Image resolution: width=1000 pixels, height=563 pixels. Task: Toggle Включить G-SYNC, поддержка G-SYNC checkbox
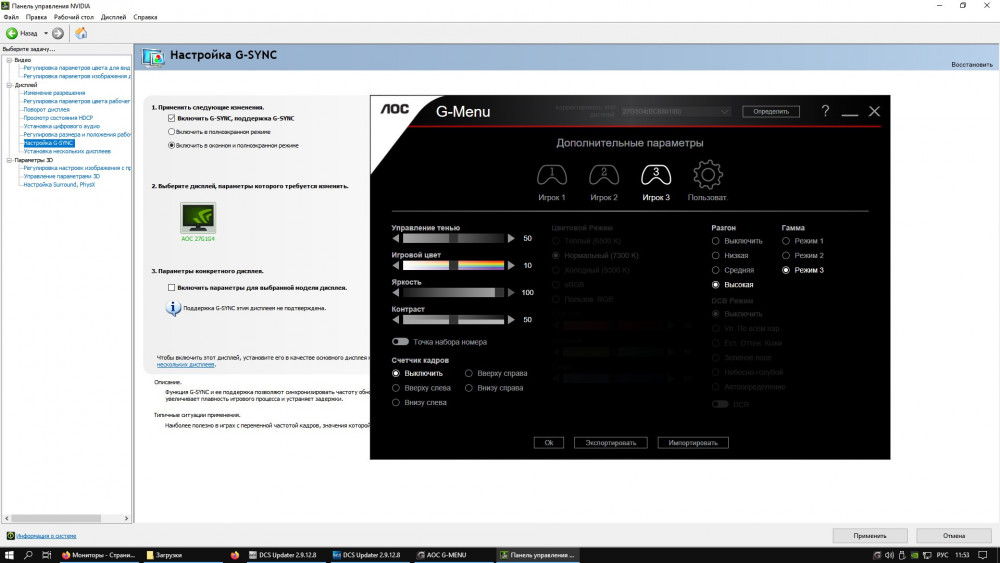click(172, 119)
